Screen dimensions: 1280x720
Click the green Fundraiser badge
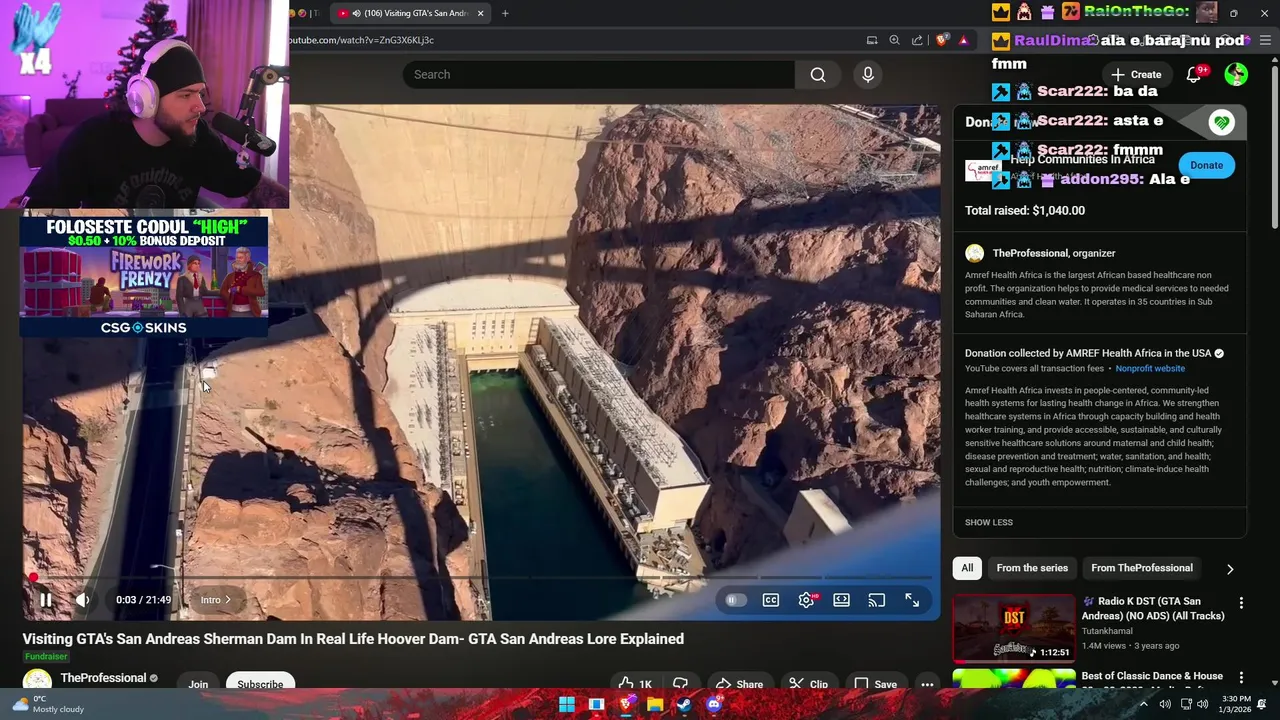click(x=46, y=657)
